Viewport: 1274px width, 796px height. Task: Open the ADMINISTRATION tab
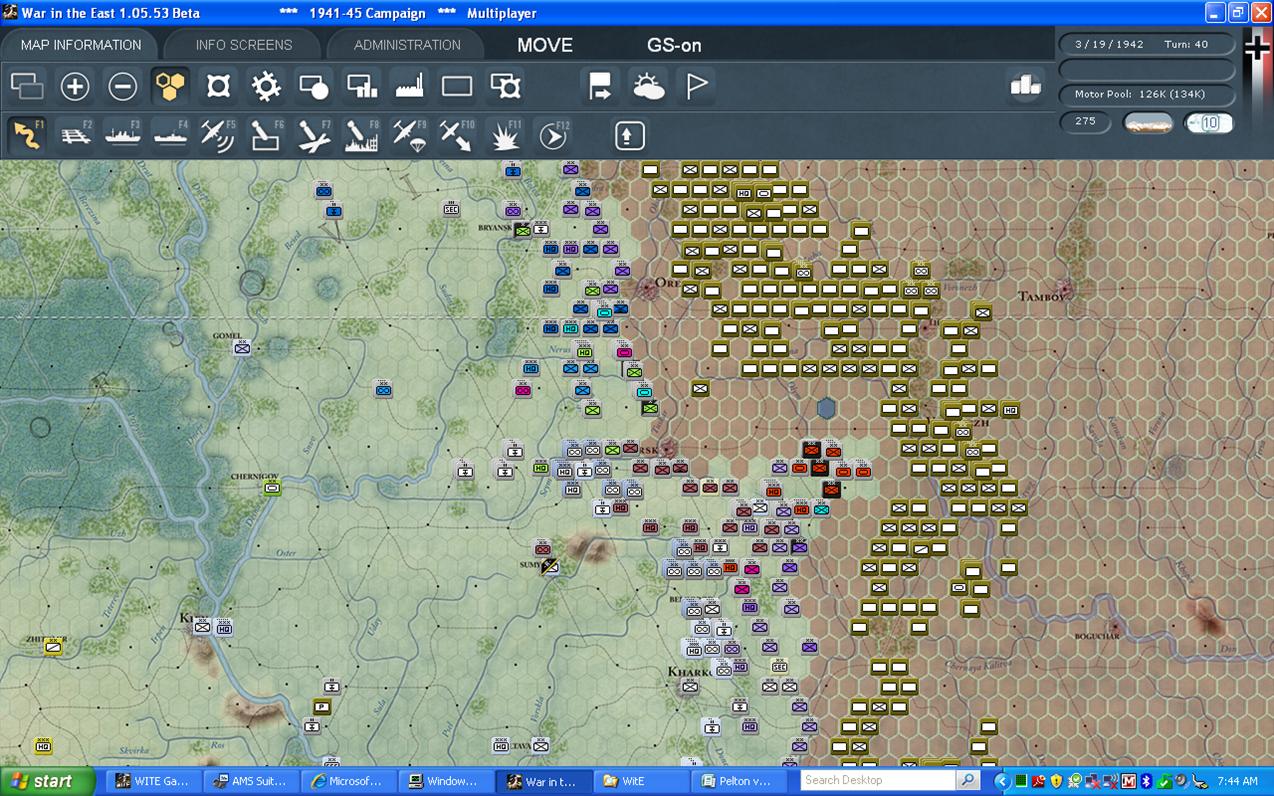tap(407, 45)
